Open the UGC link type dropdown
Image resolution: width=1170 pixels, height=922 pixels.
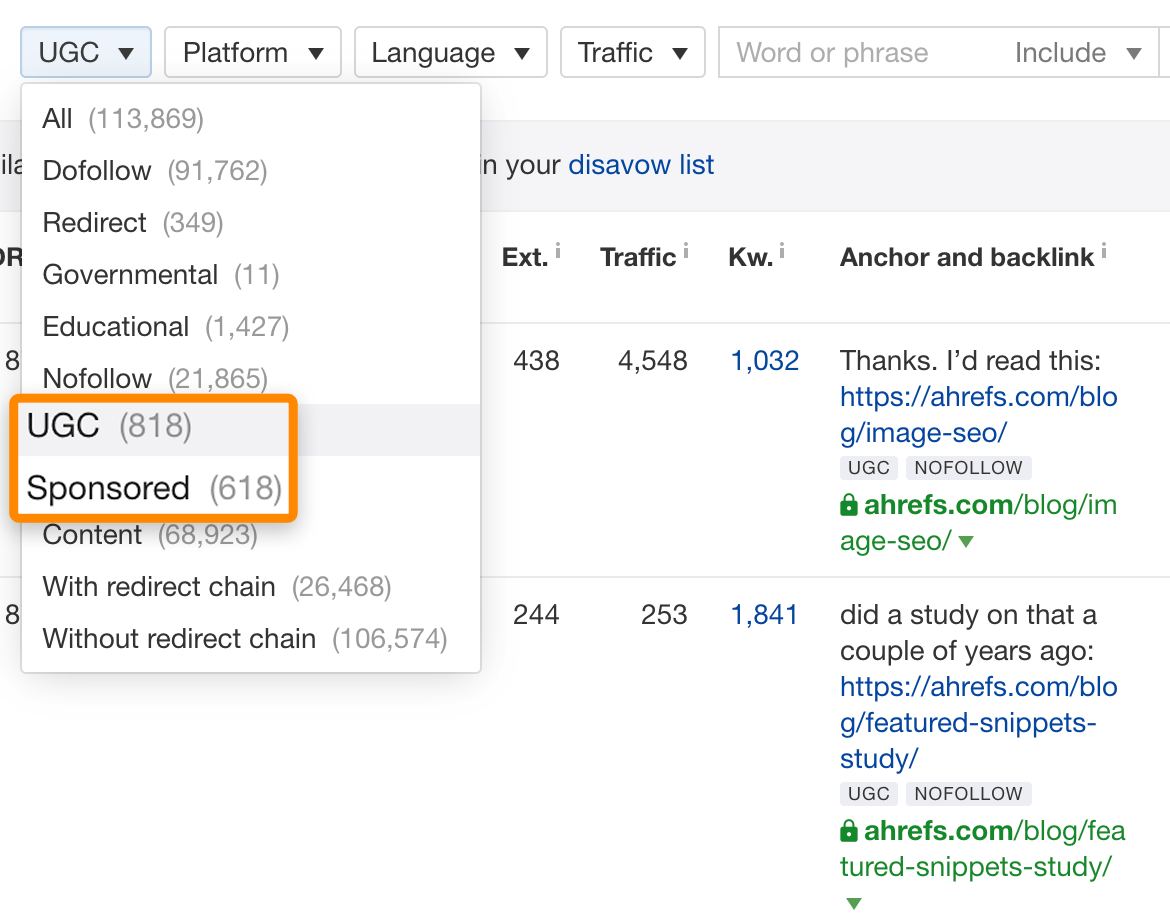click(86, 53)
